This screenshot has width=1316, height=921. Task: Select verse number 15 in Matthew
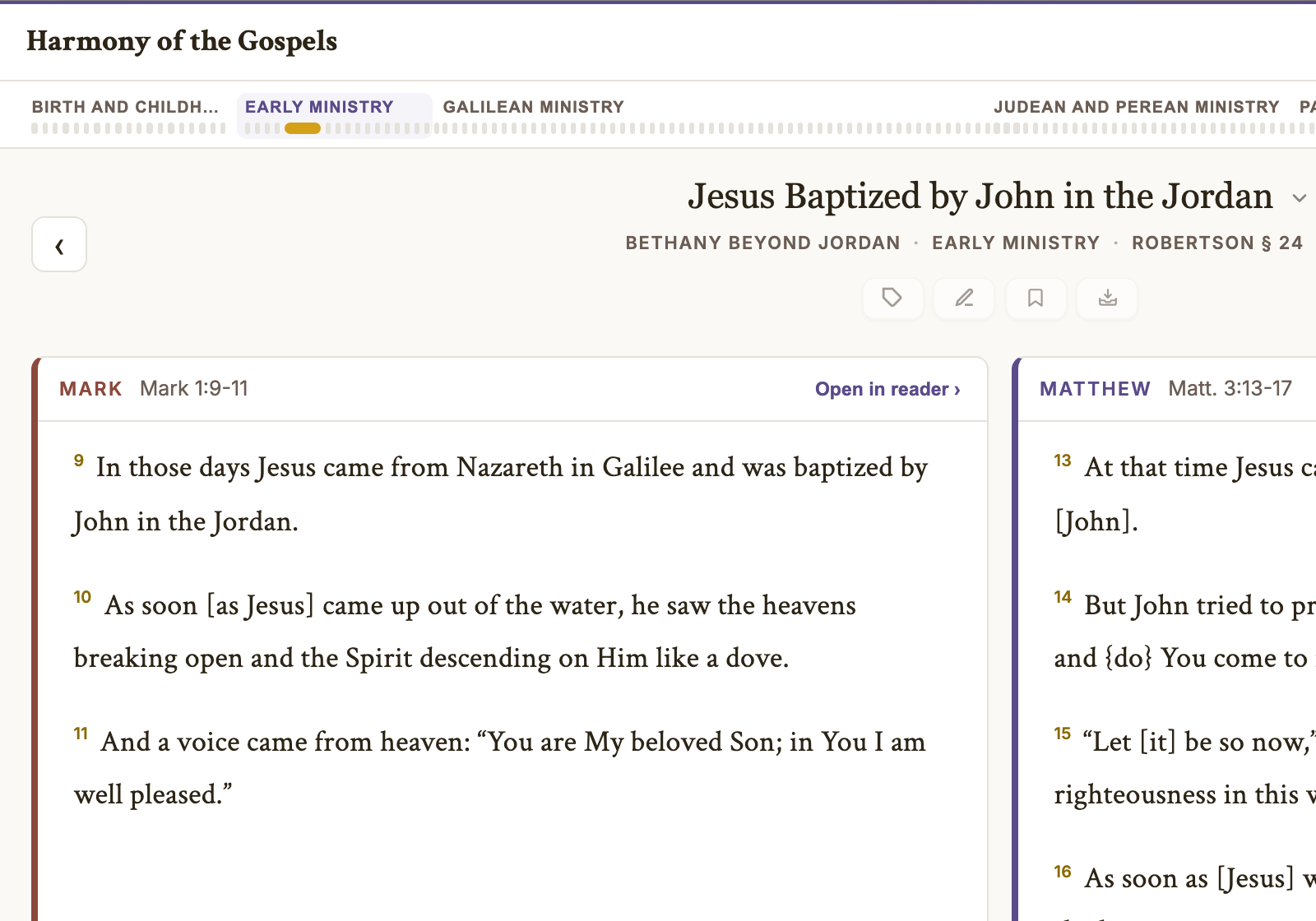tap(1063, 734)
